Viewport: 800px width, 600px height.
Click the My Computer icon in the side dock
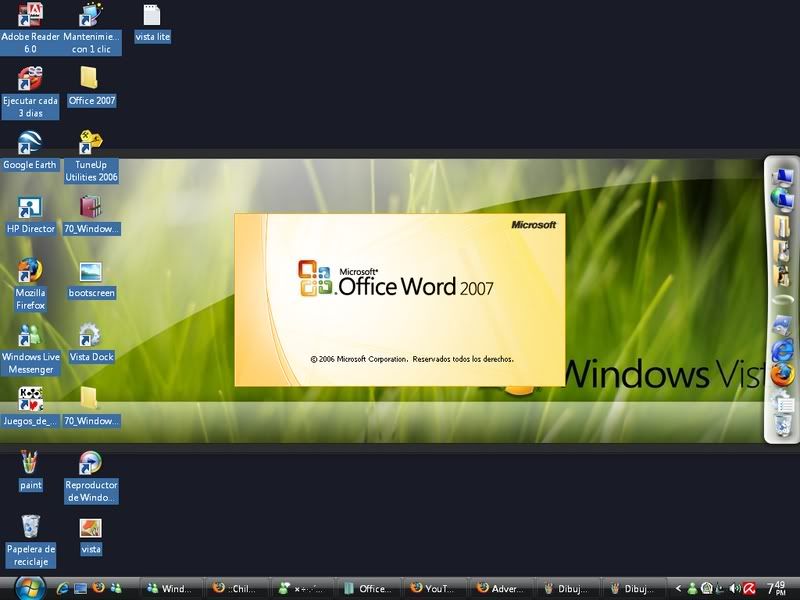tap(782, 177)
